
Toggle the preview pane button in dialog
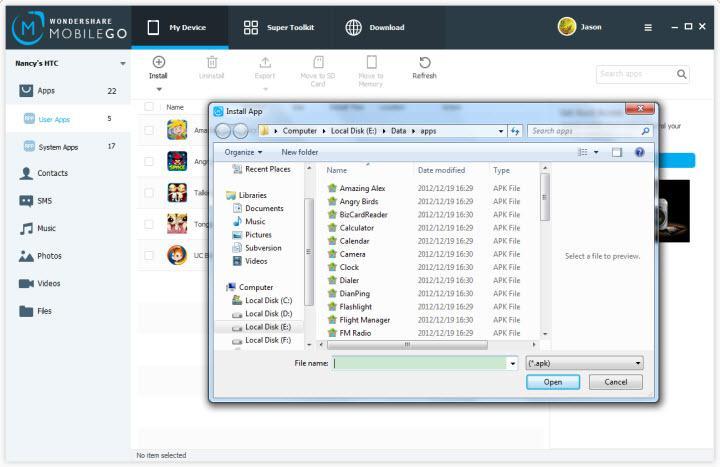617,152
